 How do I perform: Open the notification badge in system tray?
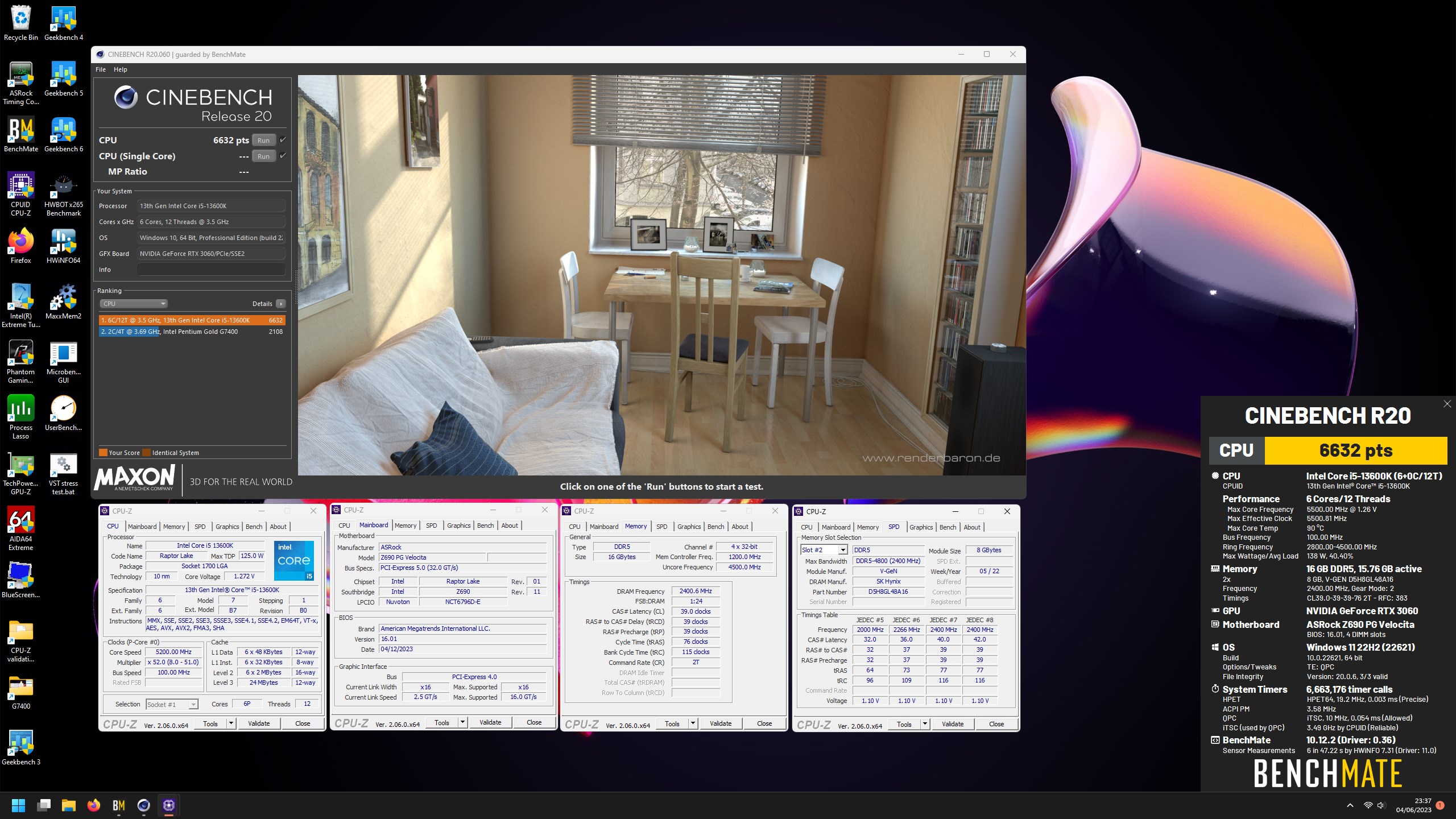coord(1440,805)
